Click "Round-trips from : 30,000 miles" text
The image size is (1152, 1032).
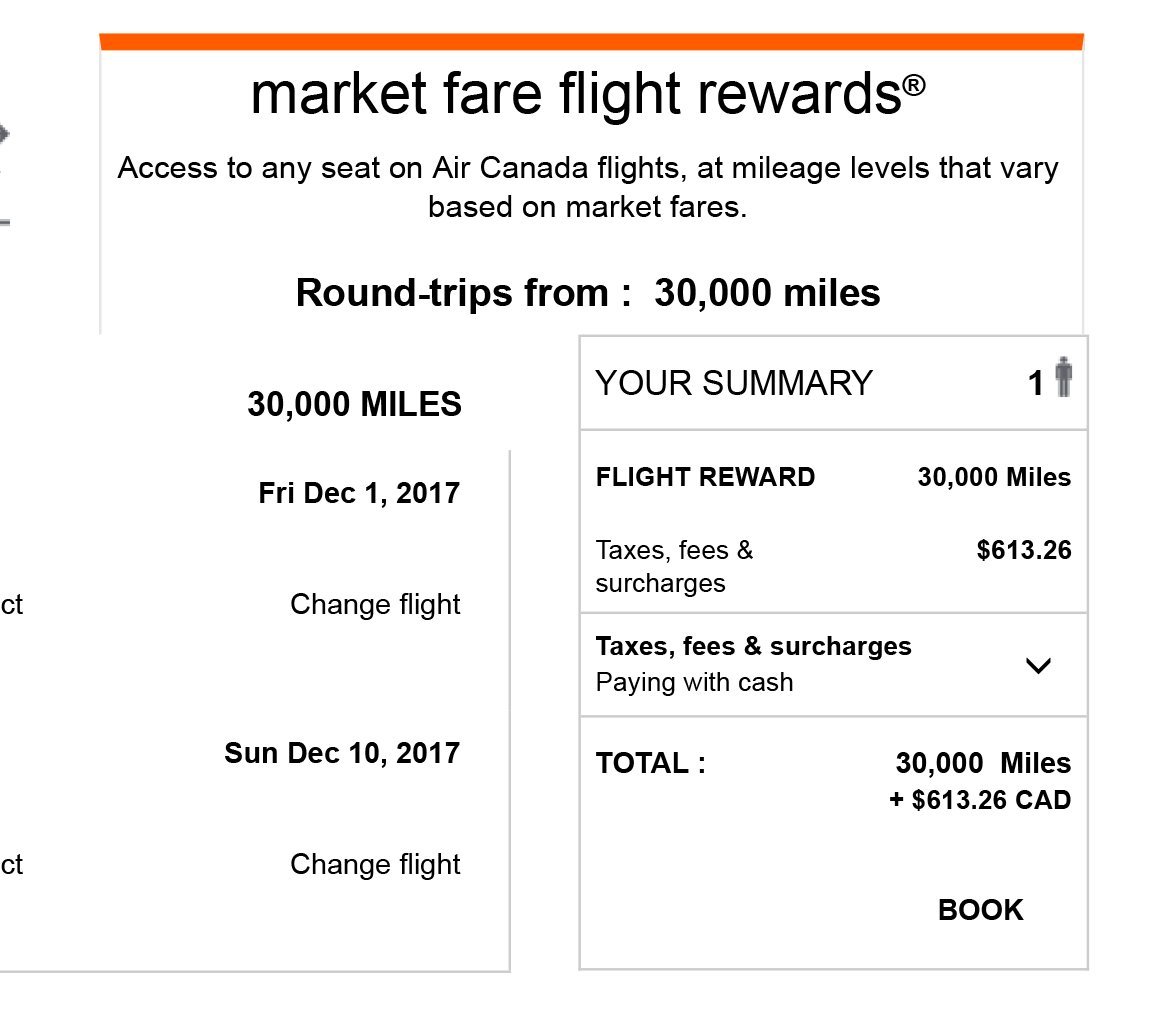pos(588,293)
